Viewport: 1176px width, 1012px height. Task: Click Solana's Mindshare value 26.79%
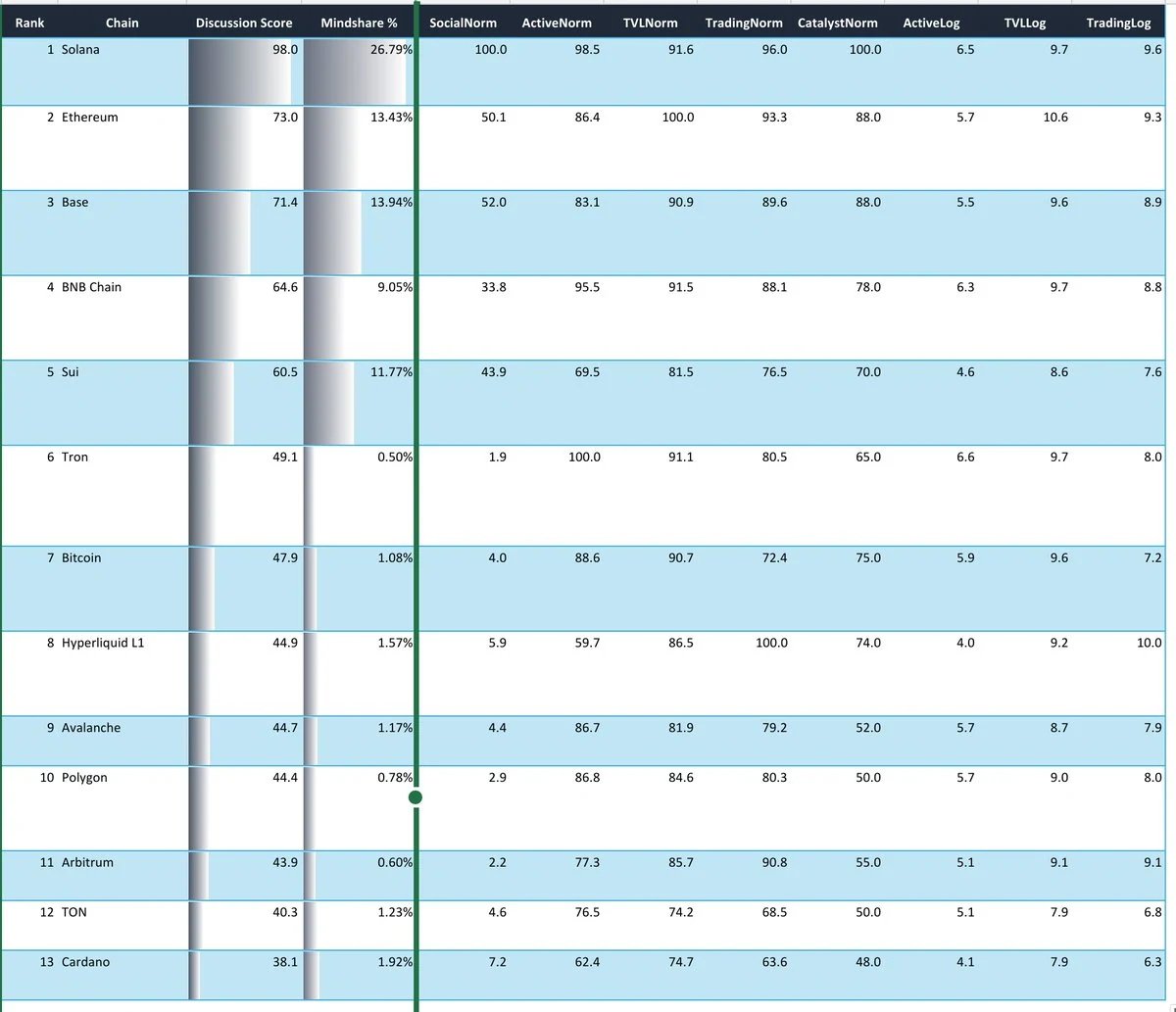[391, 49]
